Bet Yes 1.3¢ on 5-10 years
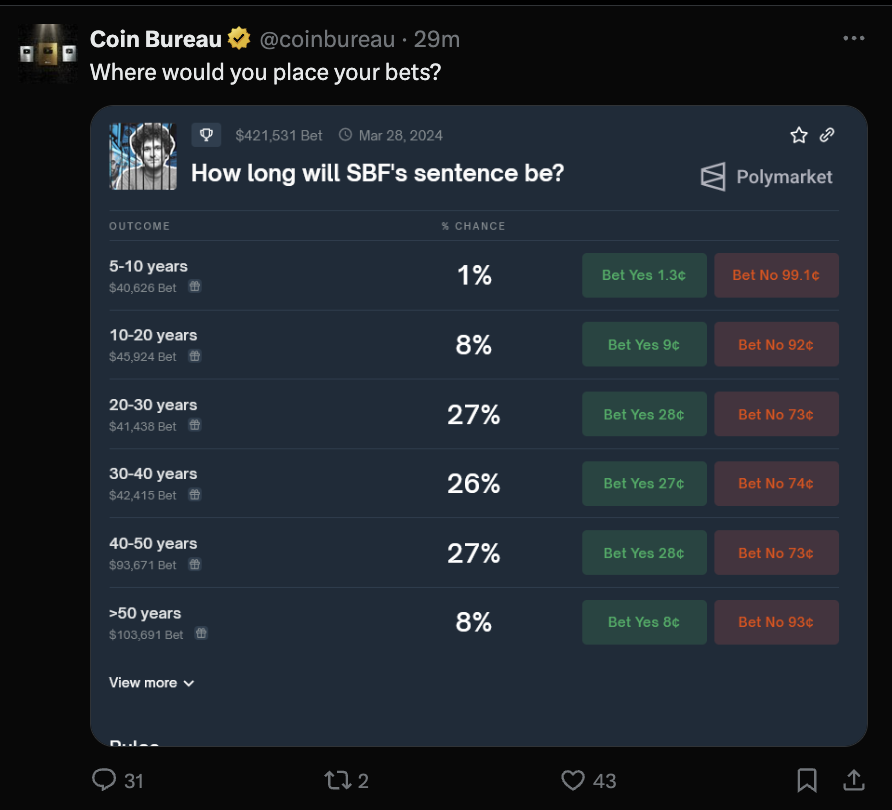The width and height of the screenshot is (892, 810). pyautogui.click(x=644, y=275)
